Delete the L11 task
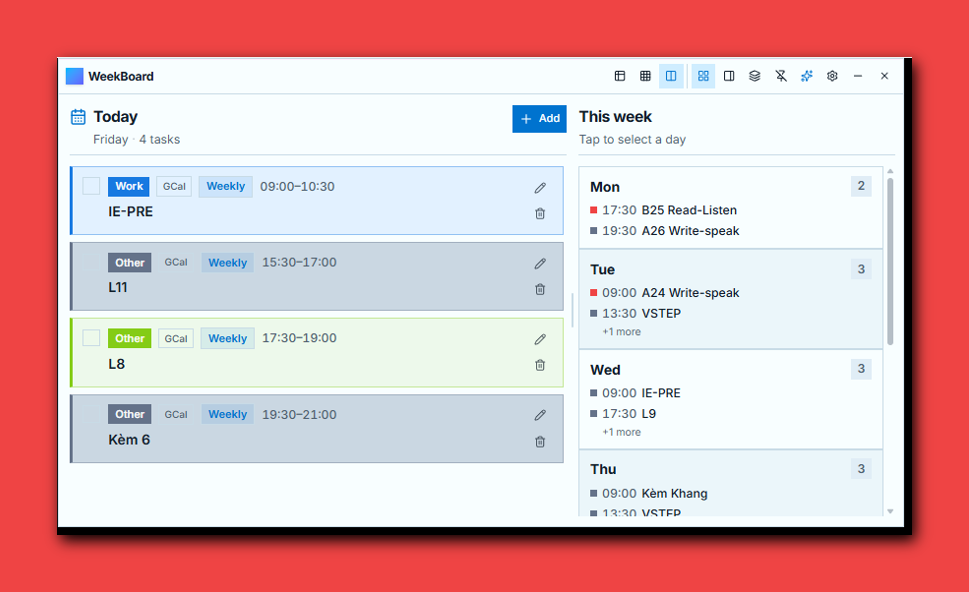 coord(540,289)
